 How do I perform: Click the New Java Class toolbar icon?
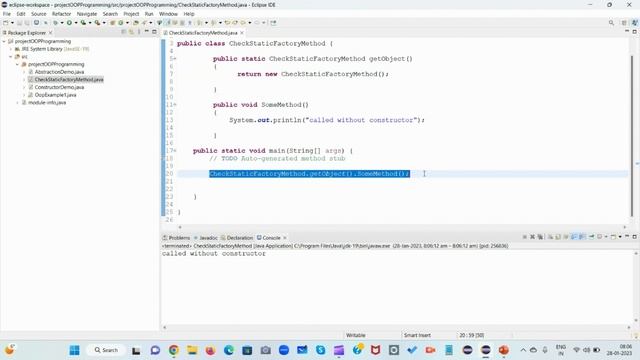pos(120,23)
